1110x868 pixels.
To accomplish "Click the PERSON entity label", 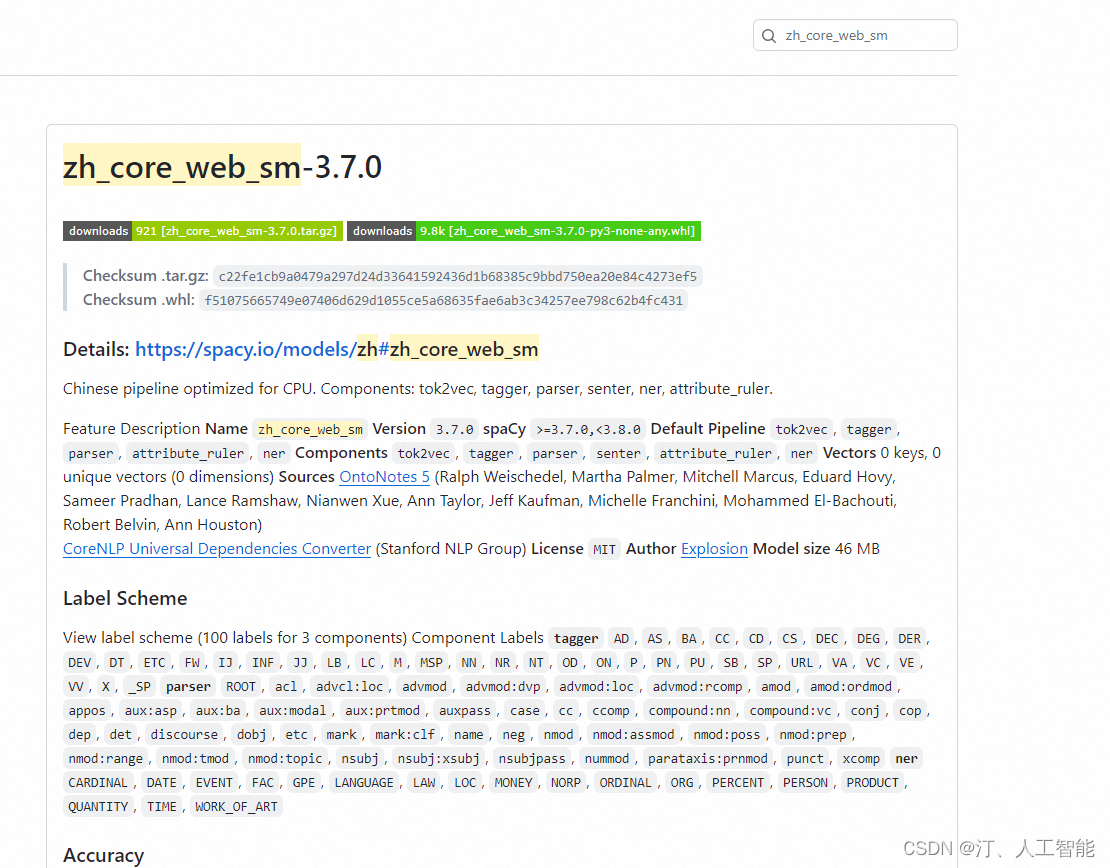I will tap(805, 783).
